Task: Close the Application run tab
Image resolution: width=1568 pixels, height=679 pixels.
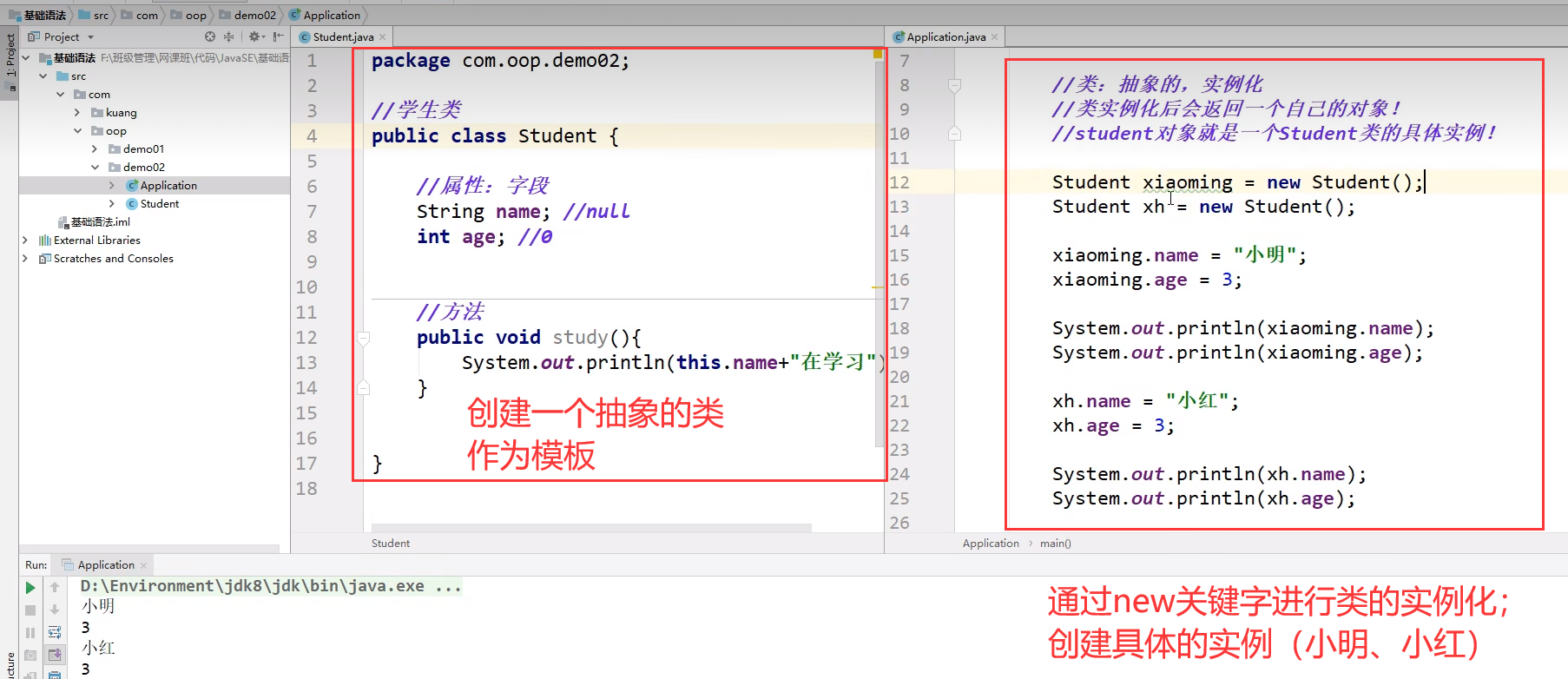Action: click(x=144, y=565)
